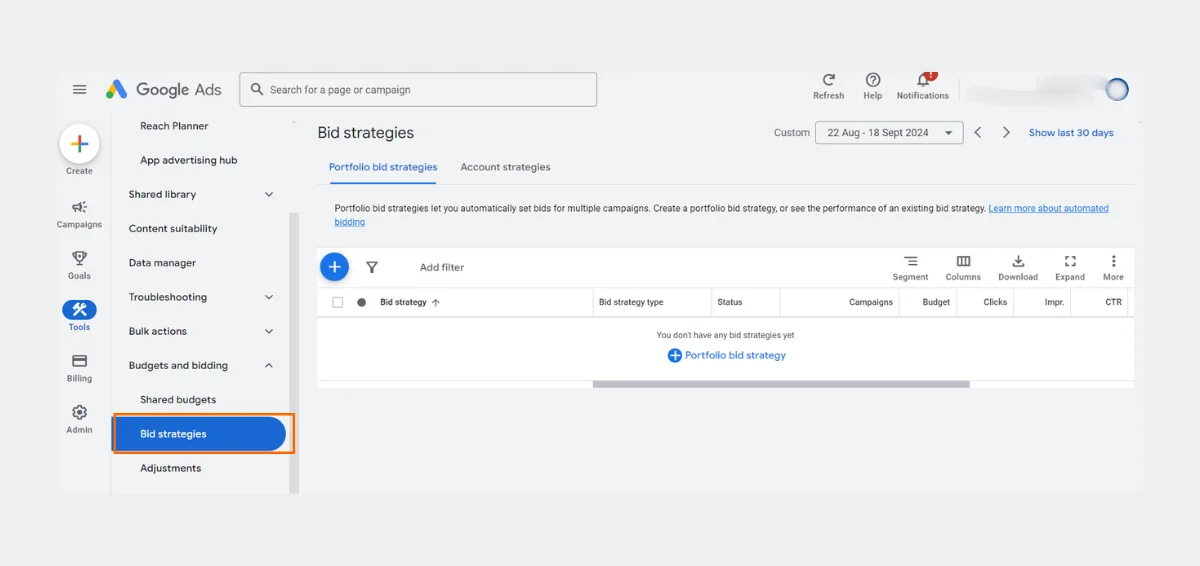
Task: Go to previous date range arrow
Action: pyautogui.click(x=978, y=132)
